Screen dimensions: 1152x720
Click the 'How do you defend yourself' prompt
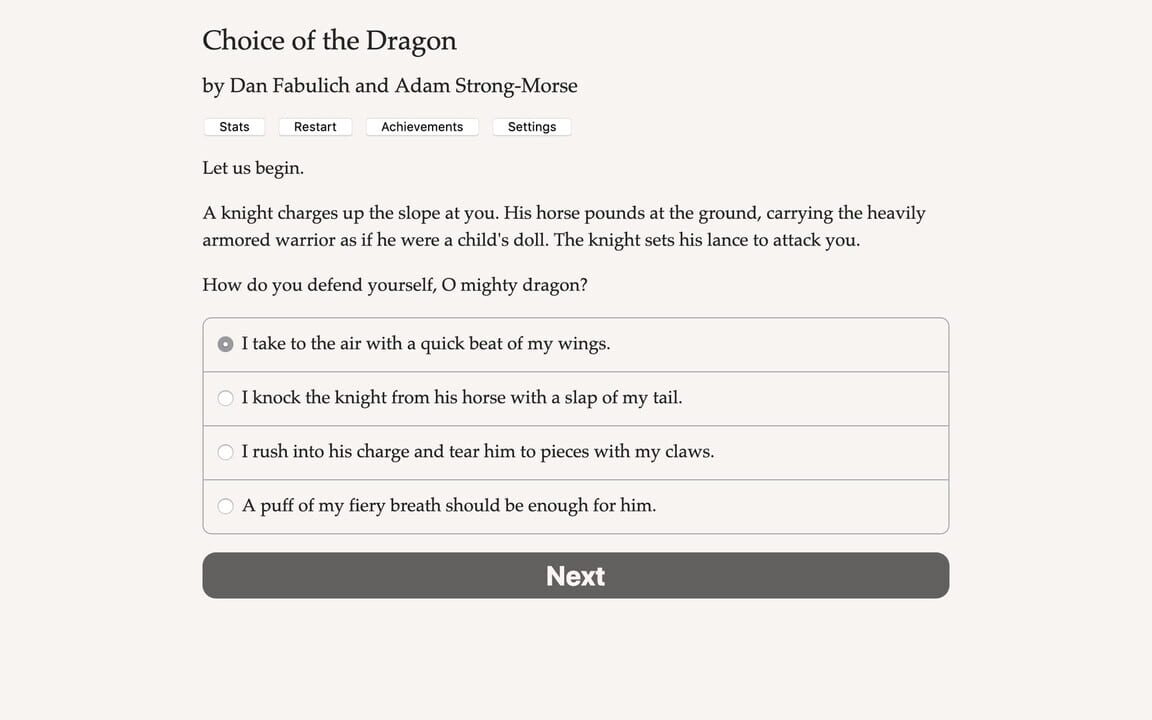pos(394,284)
